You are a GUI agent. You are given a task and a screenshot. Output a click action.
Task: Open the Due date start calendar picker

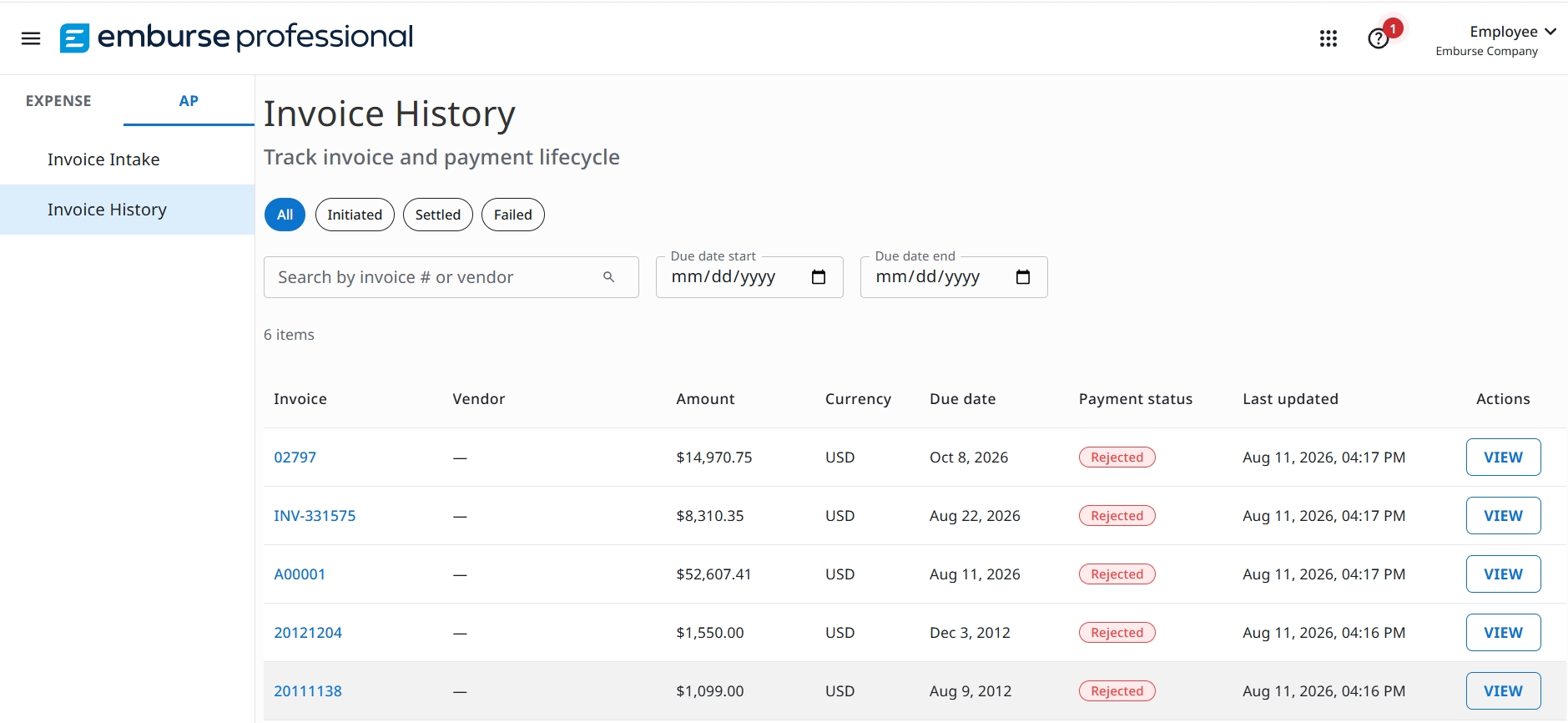(x=819, y=277)
